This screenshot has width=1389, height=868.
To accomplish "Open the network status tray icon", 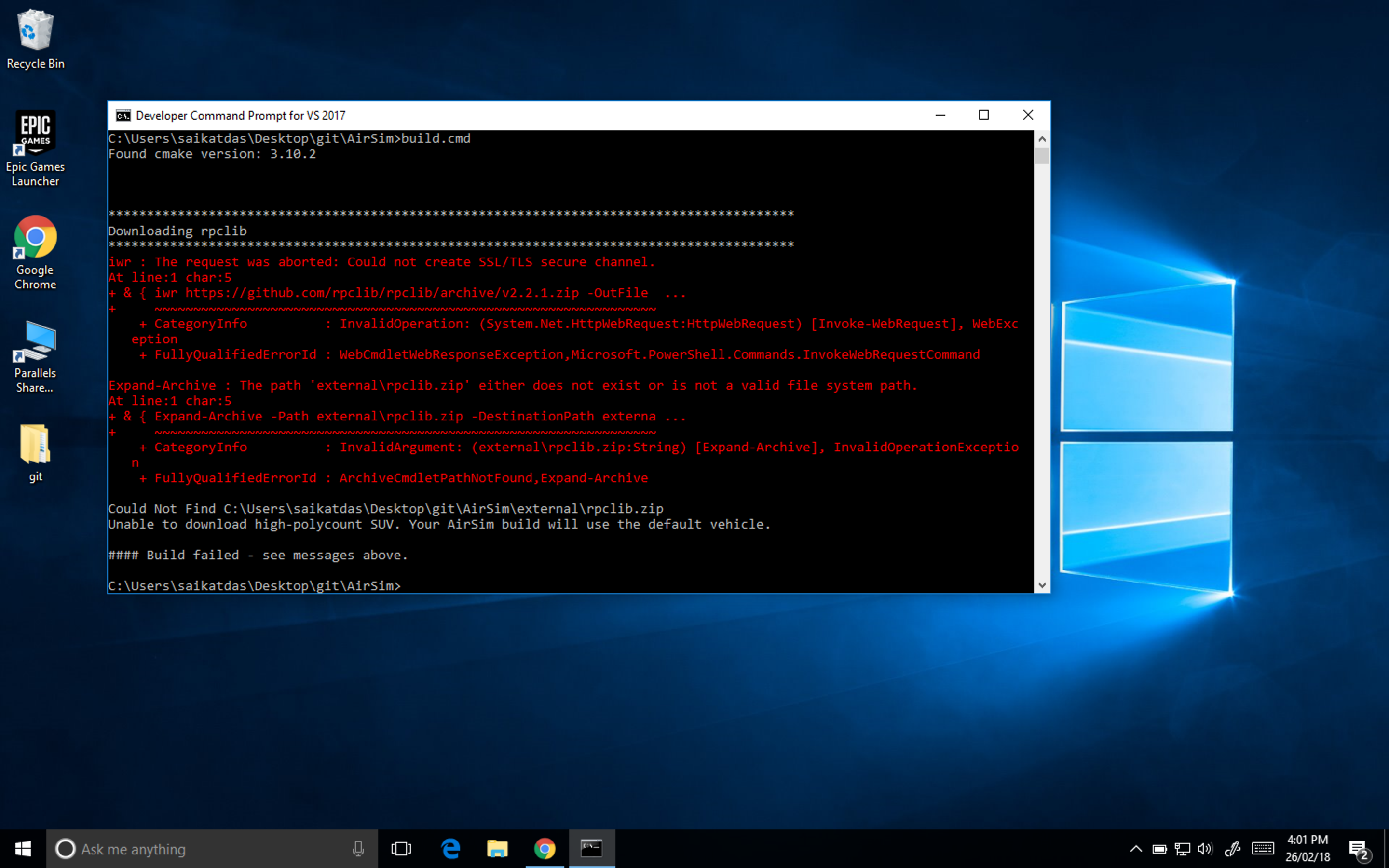I will coord(1183,849).
